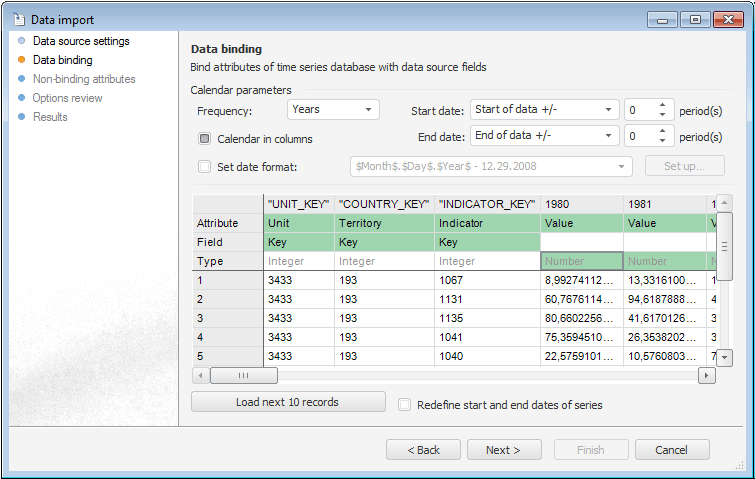The width and height of the screenshot is (755, 479).
Task: Select the Number type cell under 1980
Action: [581, 261]
